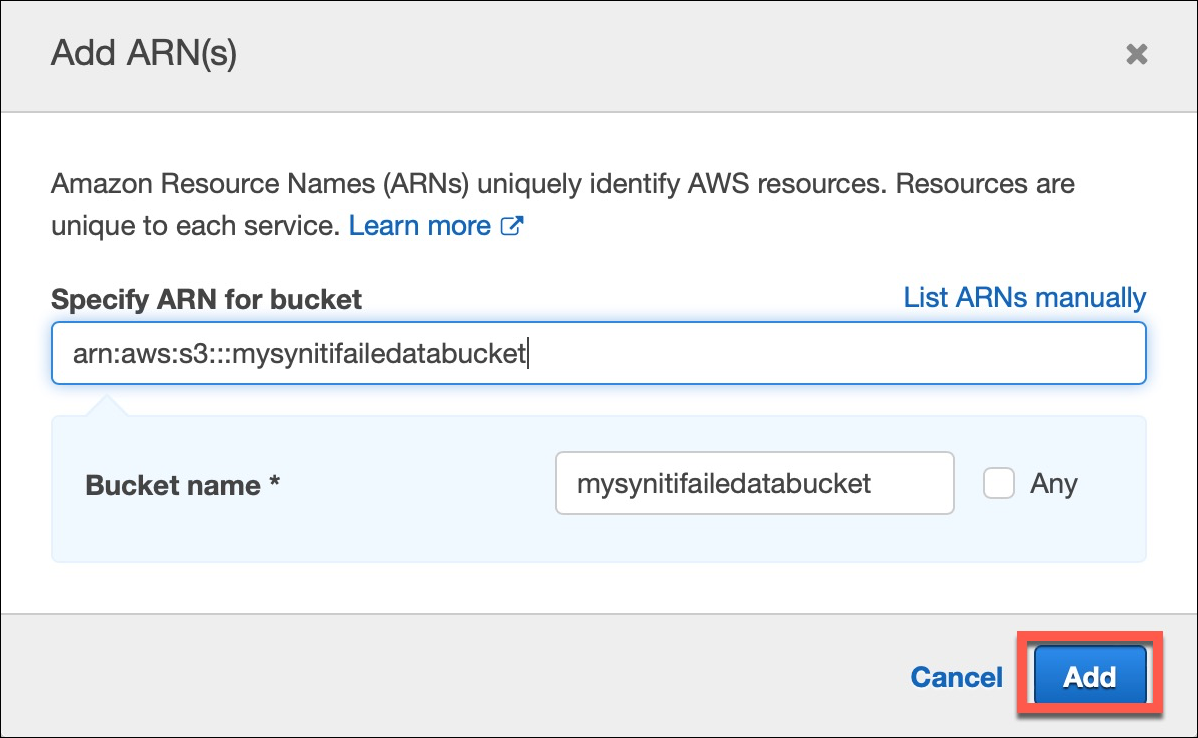Click the external link icon beside Learn more
Screen dimensions: 1198x738
click(511, 225)
